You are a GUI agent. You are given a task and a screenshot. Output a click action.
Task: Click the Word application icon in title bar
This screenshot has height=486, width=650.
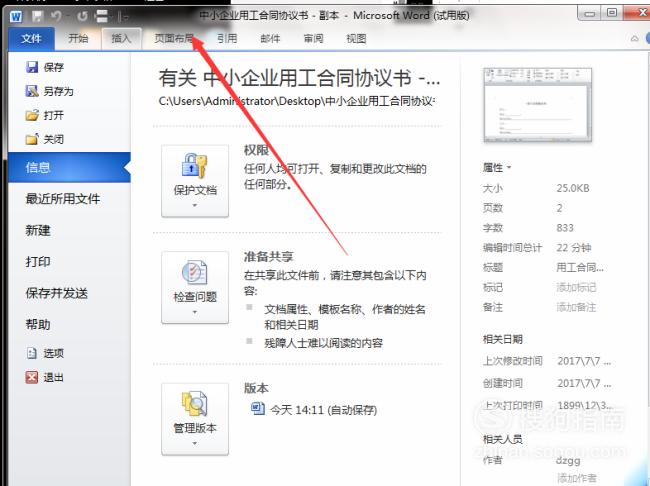click(x=16, y=17)
